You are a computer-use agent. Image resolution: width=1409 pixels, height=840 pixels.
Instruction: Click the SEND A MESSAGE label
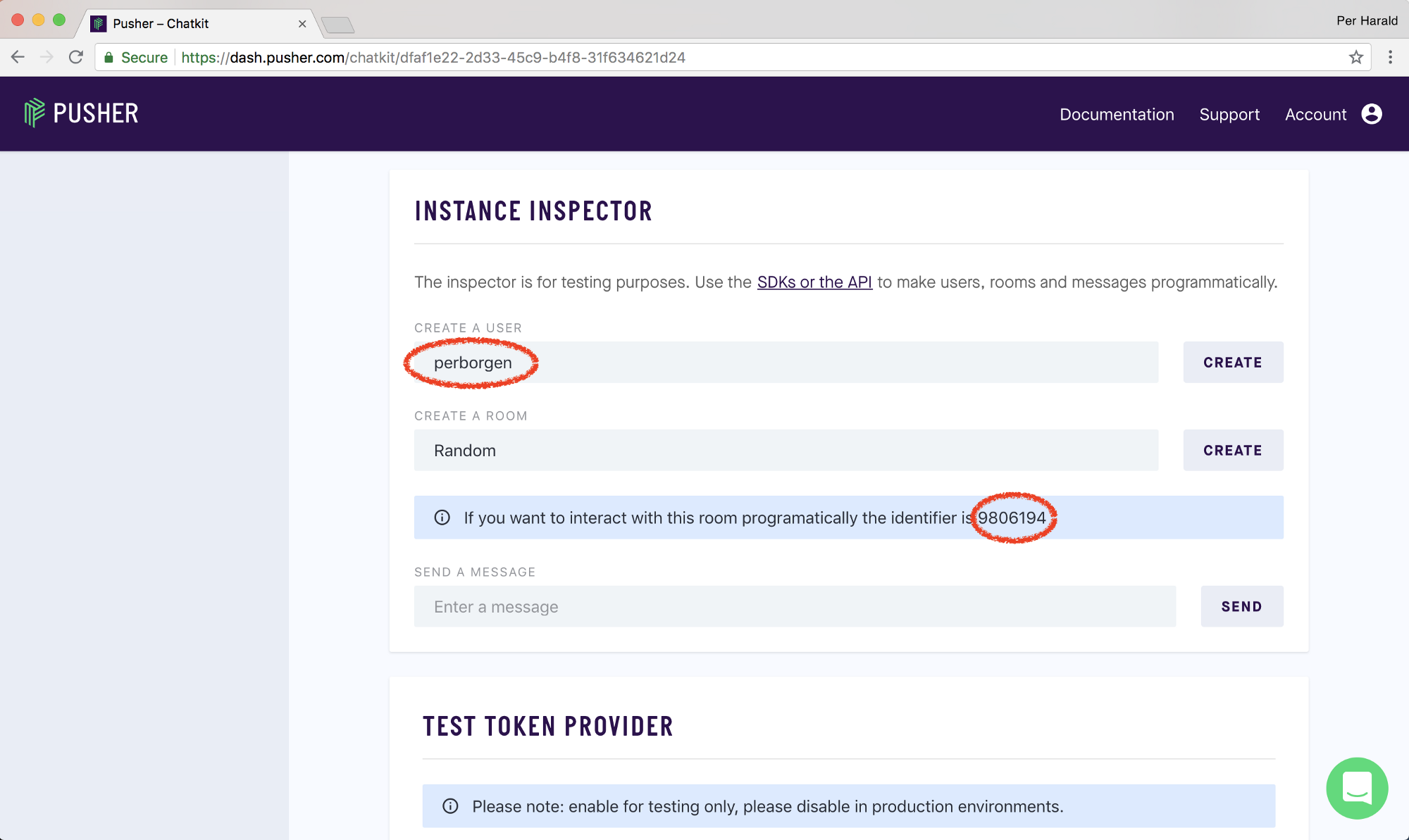pos(475,572)
